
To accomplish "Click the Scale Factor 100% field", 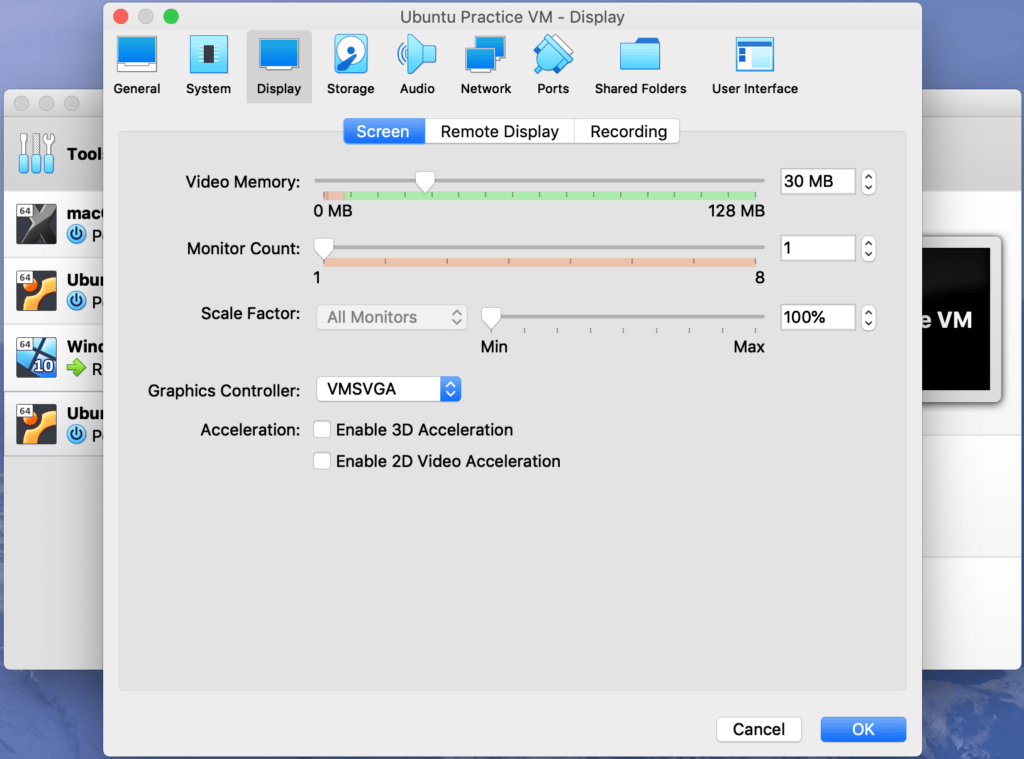I will click(x=818, y=317).
